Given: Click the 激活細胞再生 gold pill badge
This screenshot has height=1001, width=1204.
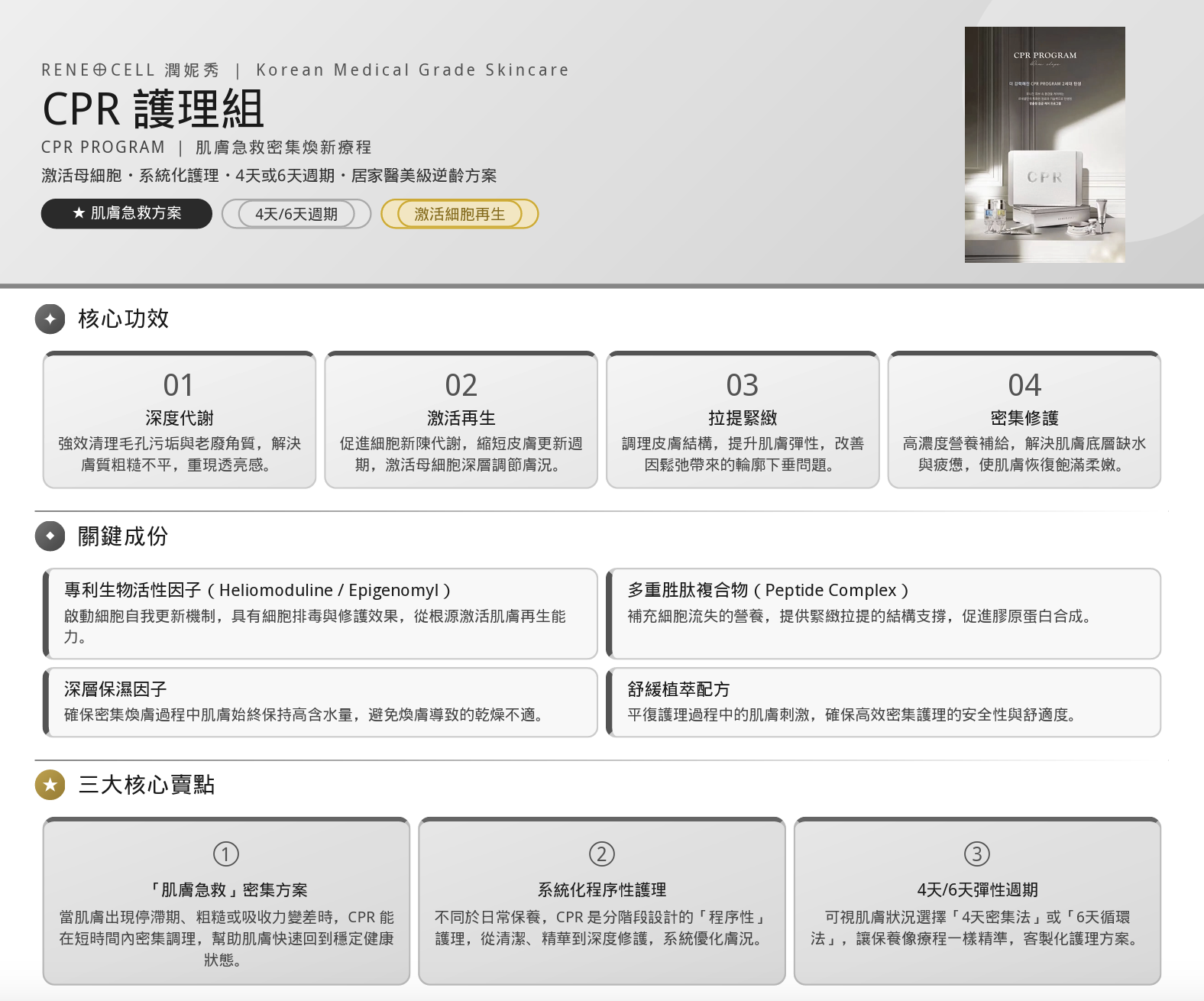Looking at the screenshot, I should tap(459, 214).
